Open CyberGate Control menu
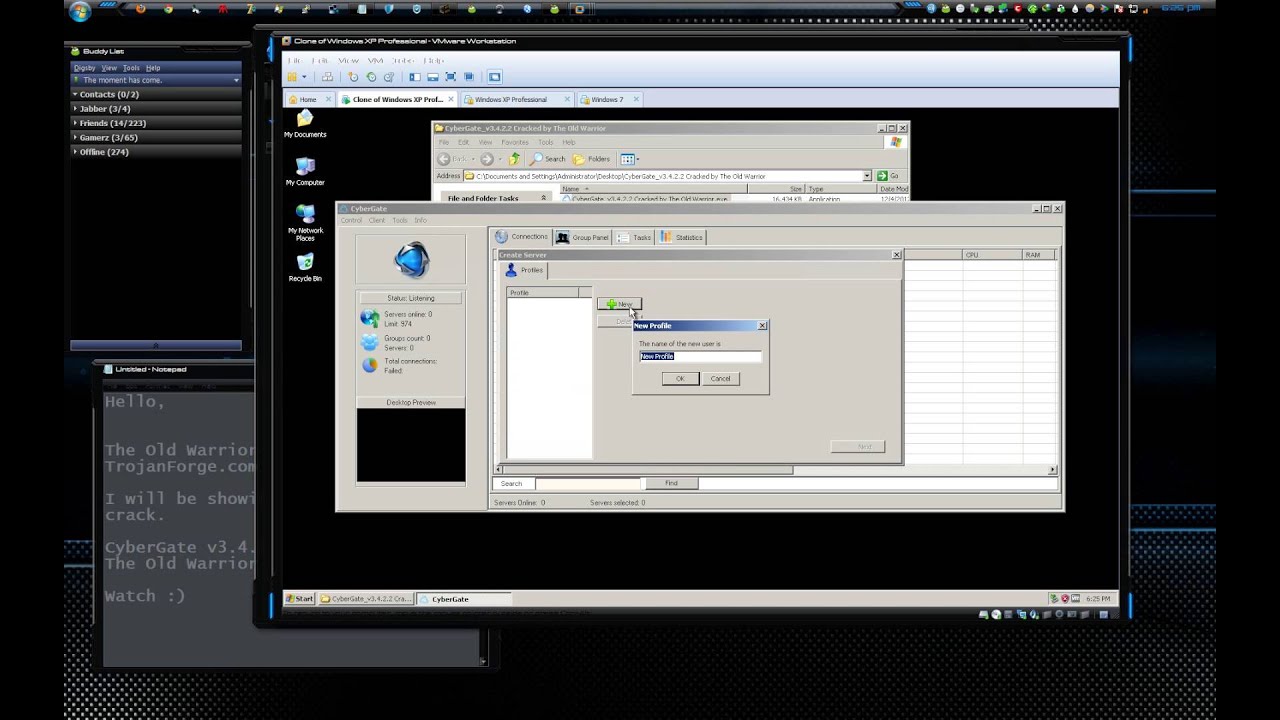Viewport: 1280px width, 720px height. tap(351, 220)
